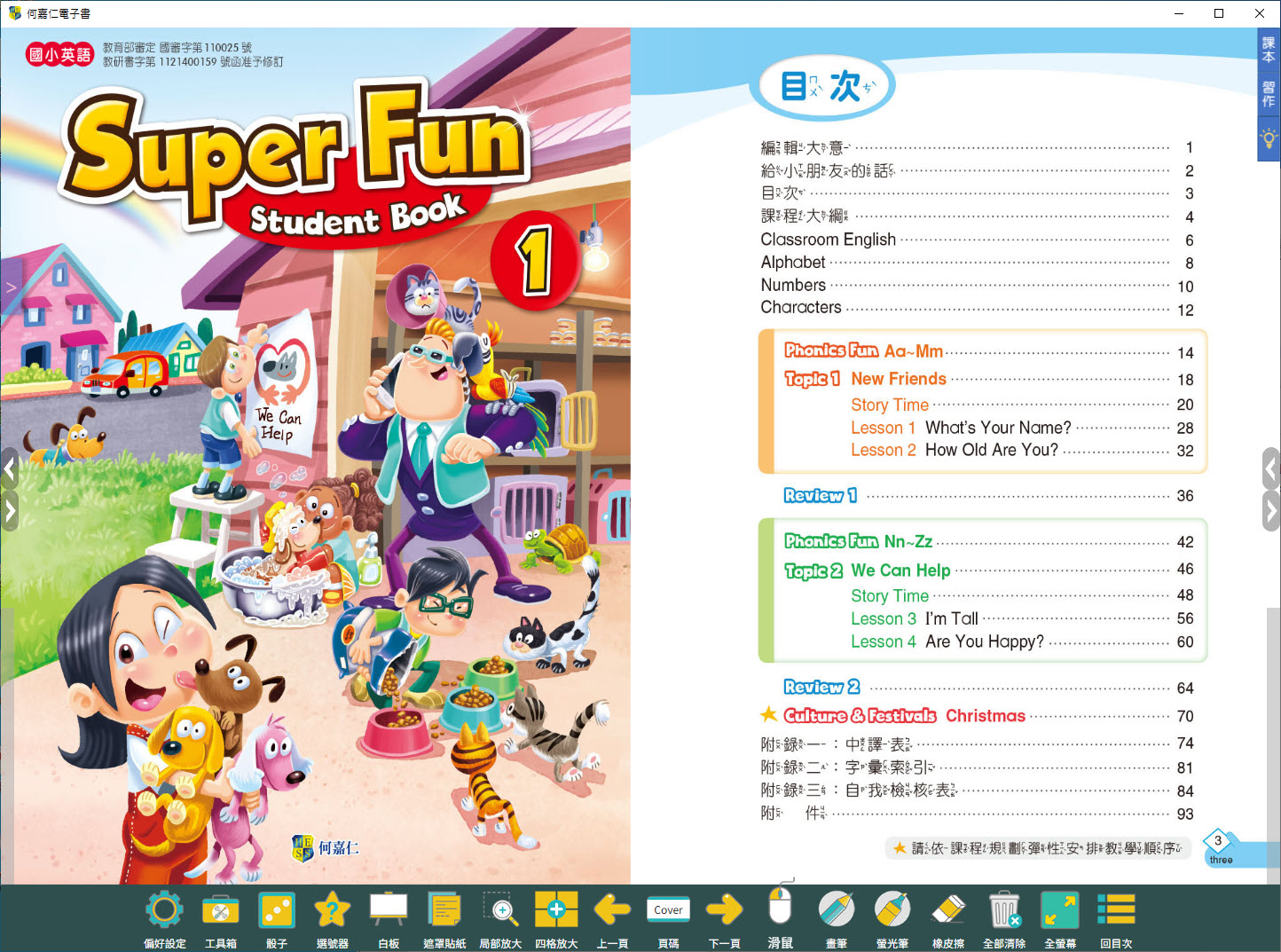Expand the left side panel arrow
Screen dimensions: 1281x952
[x=10, y=287]
